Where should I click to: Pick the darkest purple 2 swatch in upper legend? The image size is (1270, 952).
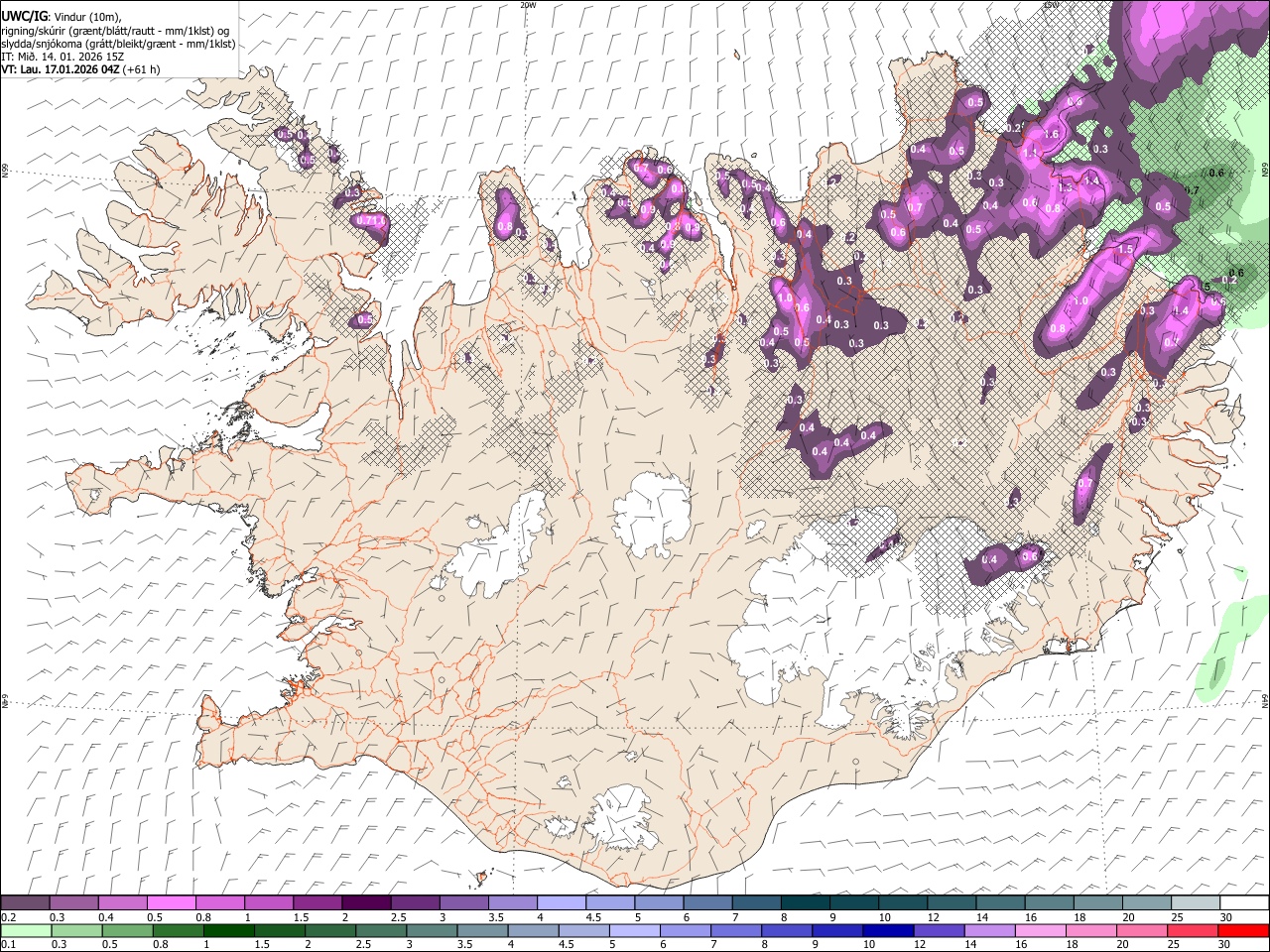pyautogui.click(x=365, y=903)
